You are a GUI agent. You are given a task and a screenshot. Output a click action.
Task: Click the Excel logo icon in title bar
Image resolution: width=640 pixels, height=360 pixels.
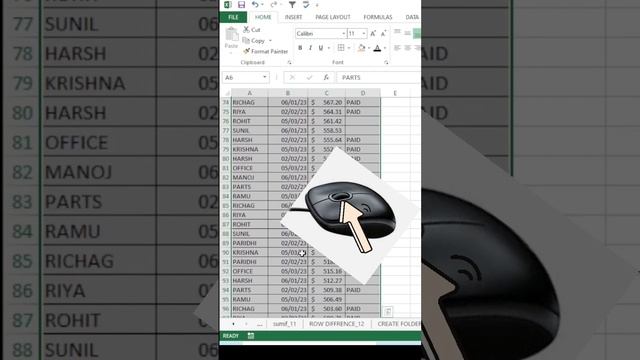click(x=228, y=4)
